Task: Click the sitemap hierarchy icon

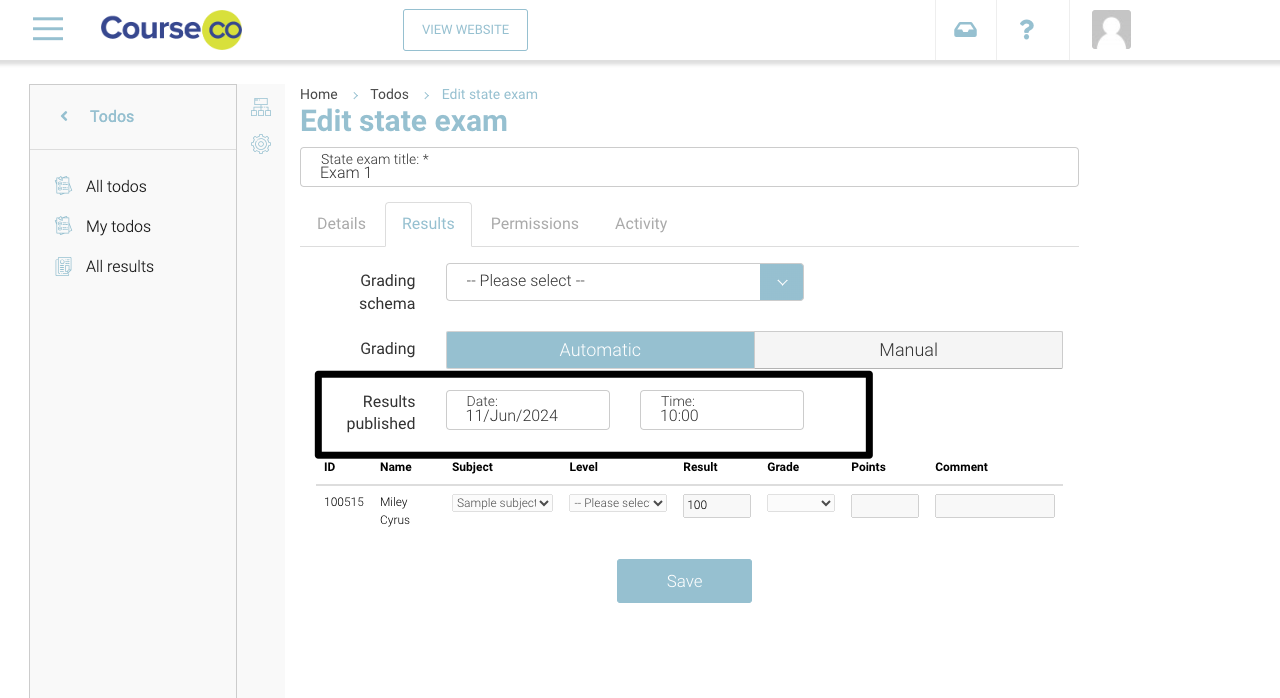Action: 261,107
